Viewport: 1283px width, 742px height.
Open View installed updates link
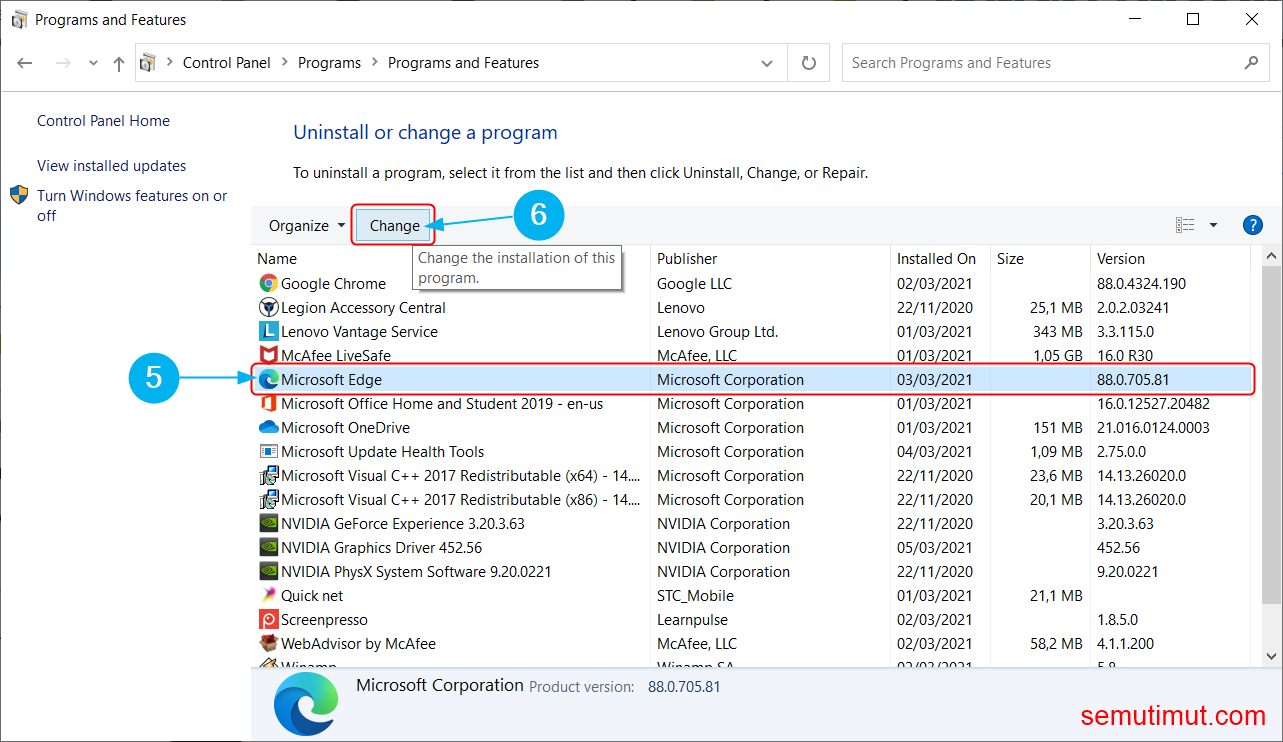112,166
